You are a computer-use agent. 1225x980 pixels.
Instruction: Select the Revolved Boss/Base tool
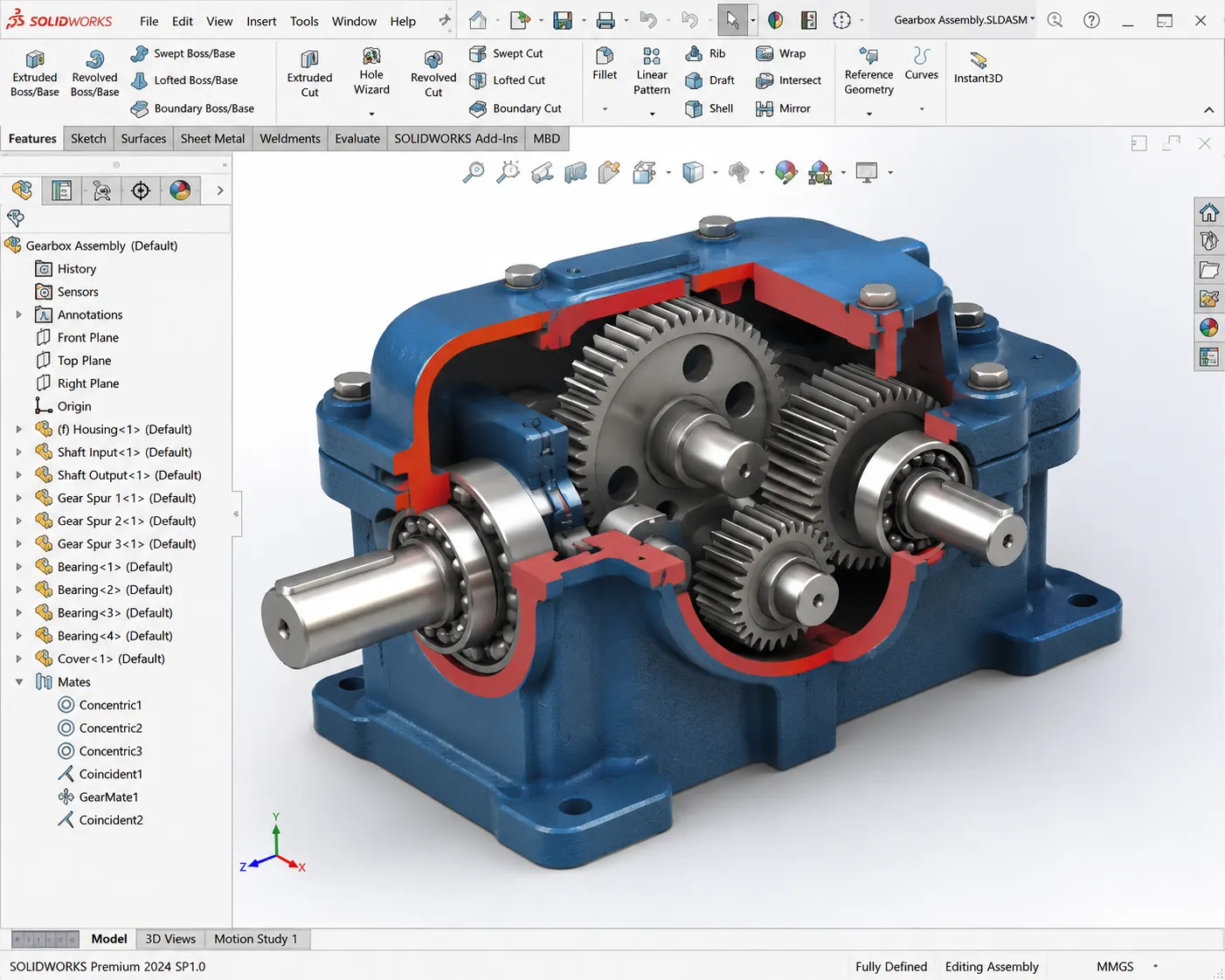pos(94,72)
